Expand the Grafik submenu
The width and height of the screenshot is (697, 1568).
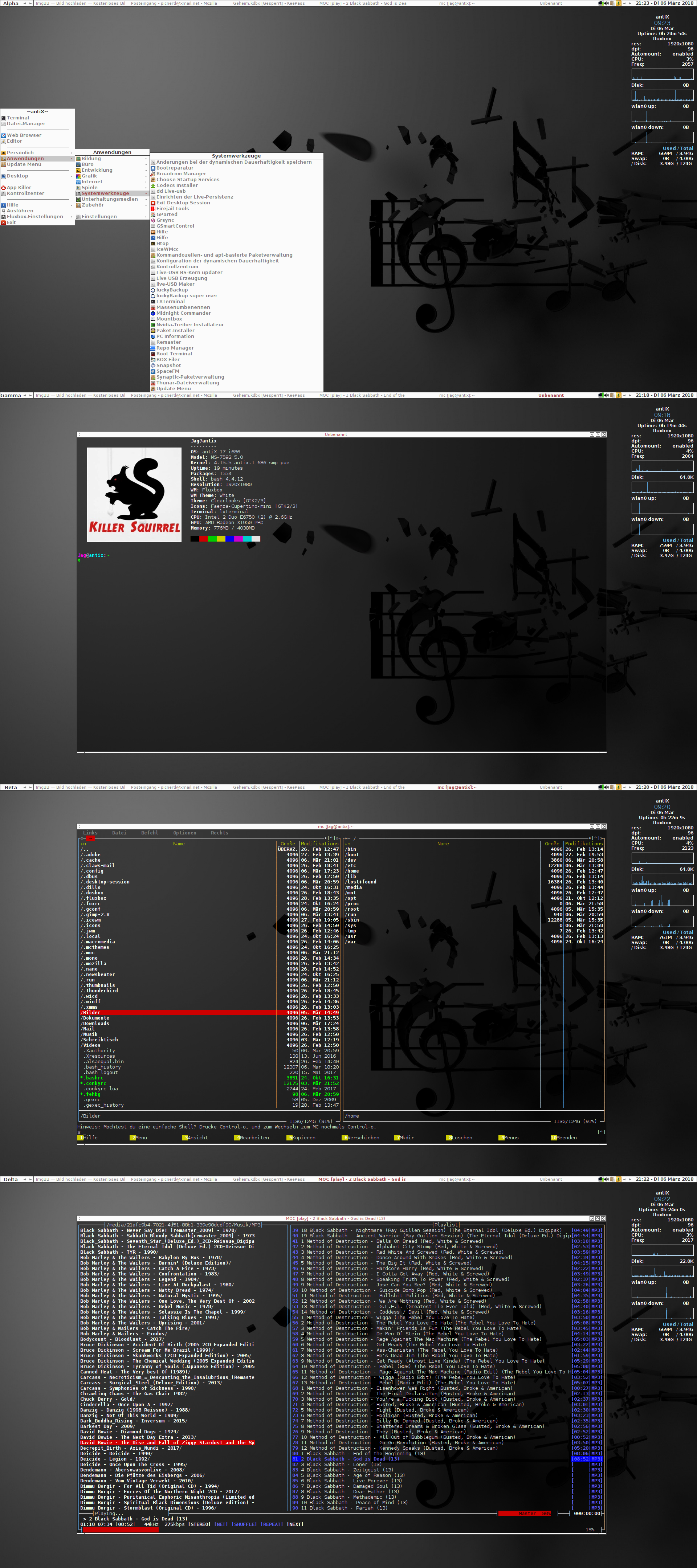112,176
